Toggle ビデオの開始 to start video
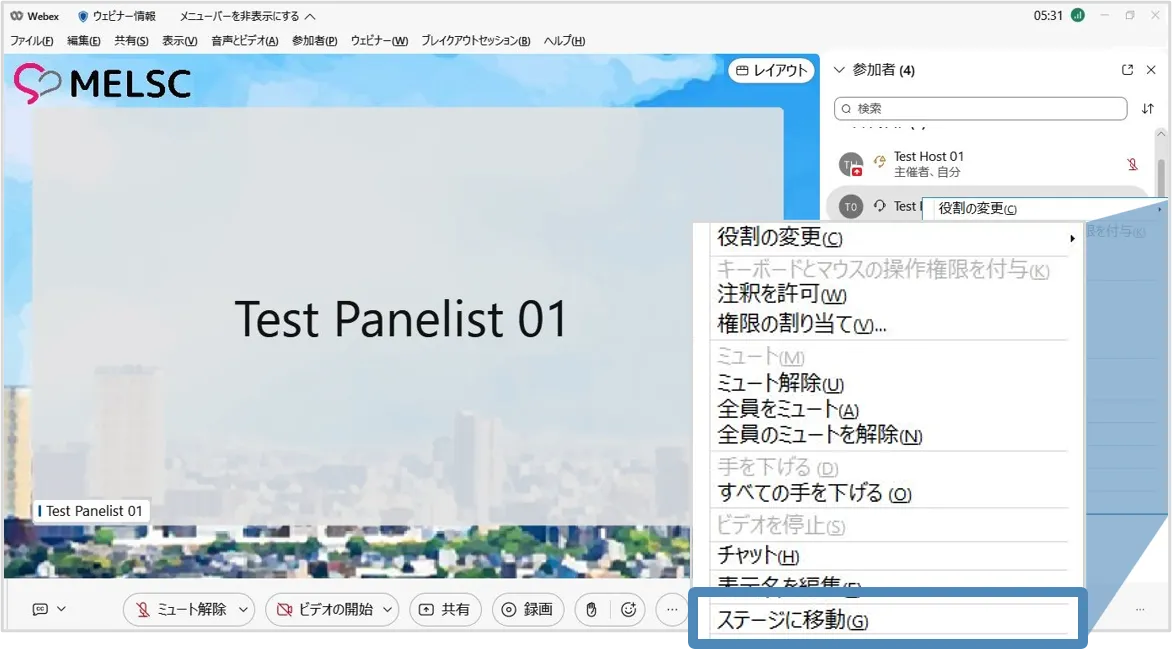This screenshot has height=649, width=1172. click(x=324, y=609)
